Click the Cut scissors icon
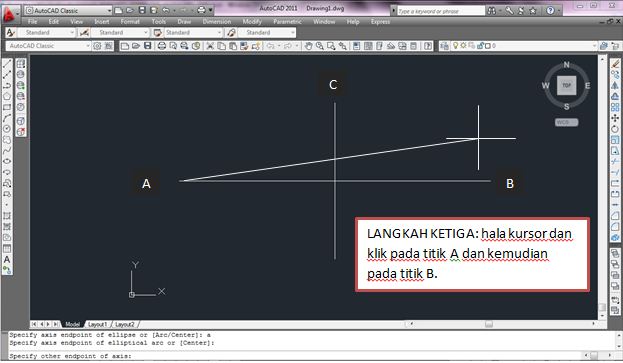This screenshot has width=623, height=363. 210,46
